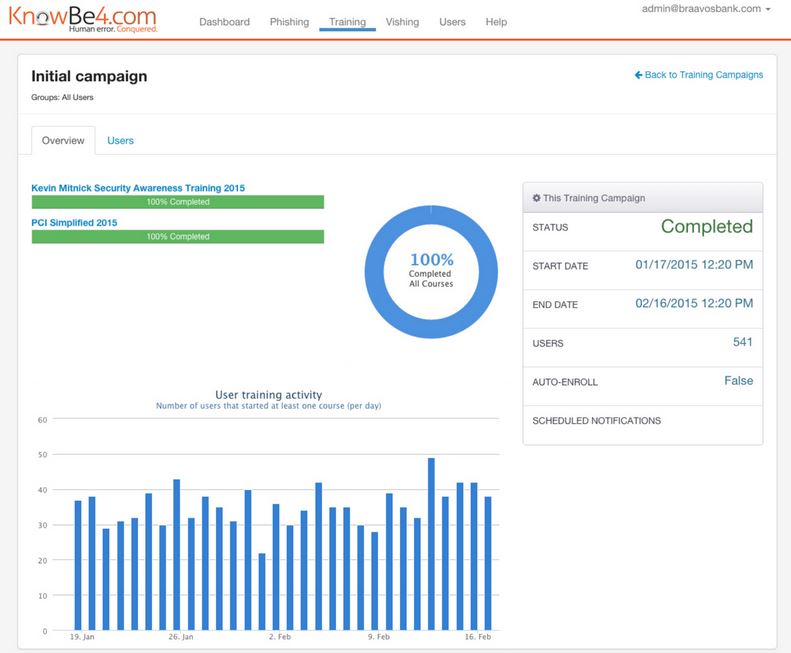Screen dimensions: 791x653
Task: Click the Initial campaign heading
Action: click(x=89, y=76)
